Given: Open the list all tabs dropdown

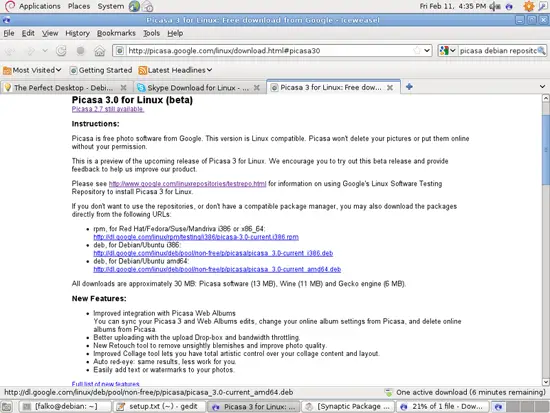Looking at the screenshot, I should click(x=542, y=87).
